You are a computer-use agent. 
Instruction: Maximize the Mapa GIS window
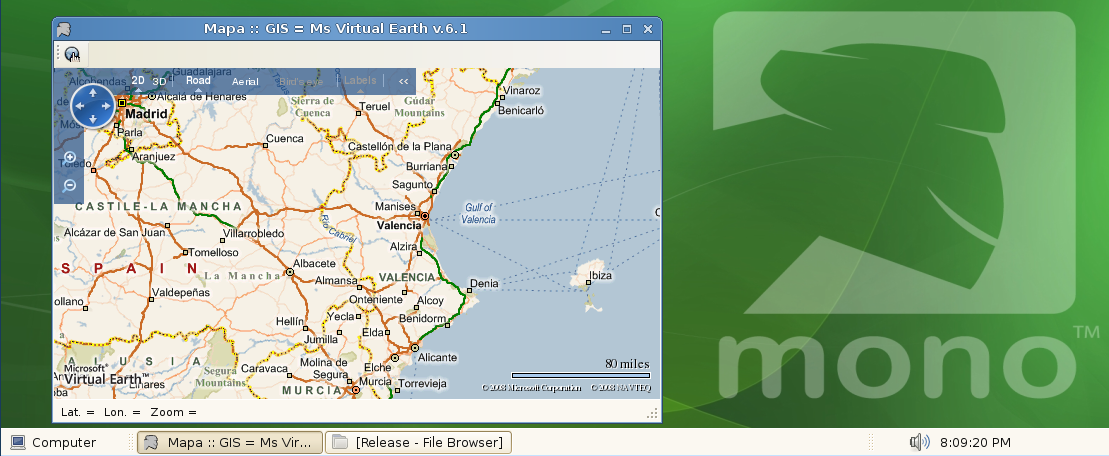coord(627,29)
